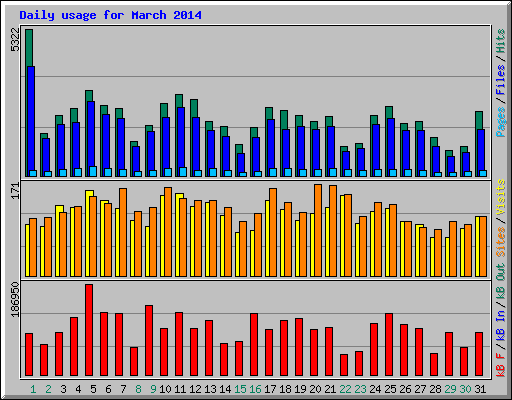Click day 1 on the date axis

click(33, 389)
